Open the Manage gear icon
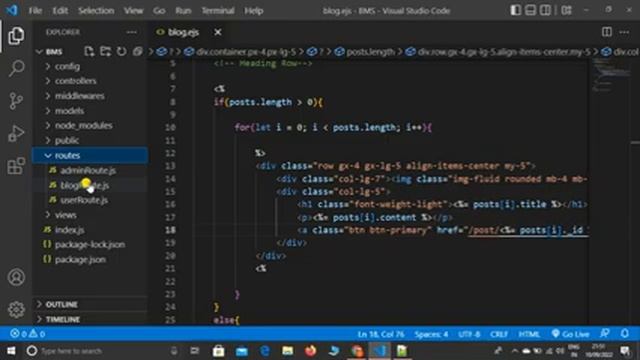Viewport: 640px width, 360px height. click(16, 309)
